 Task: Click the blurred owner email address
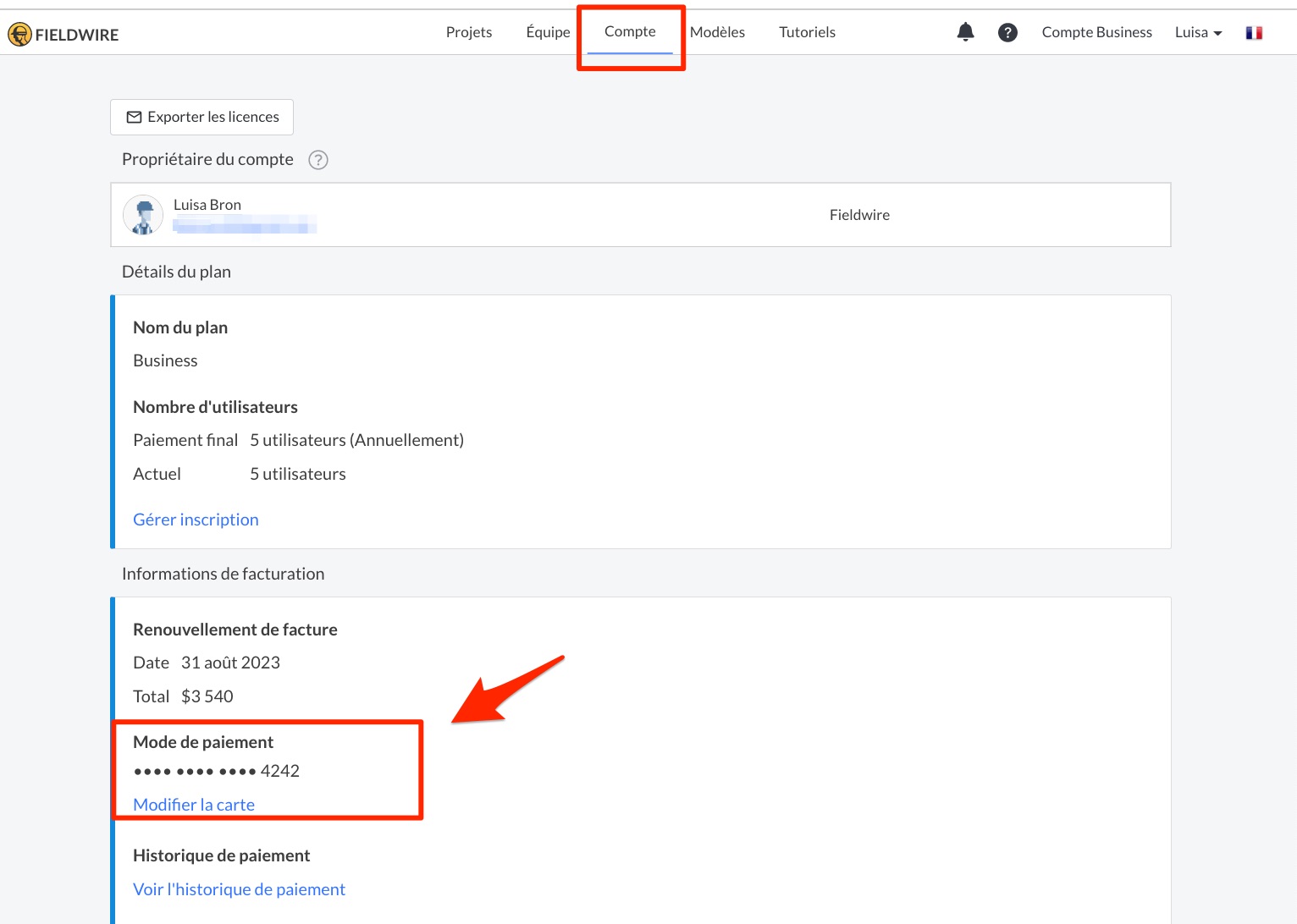coord(245,225)
